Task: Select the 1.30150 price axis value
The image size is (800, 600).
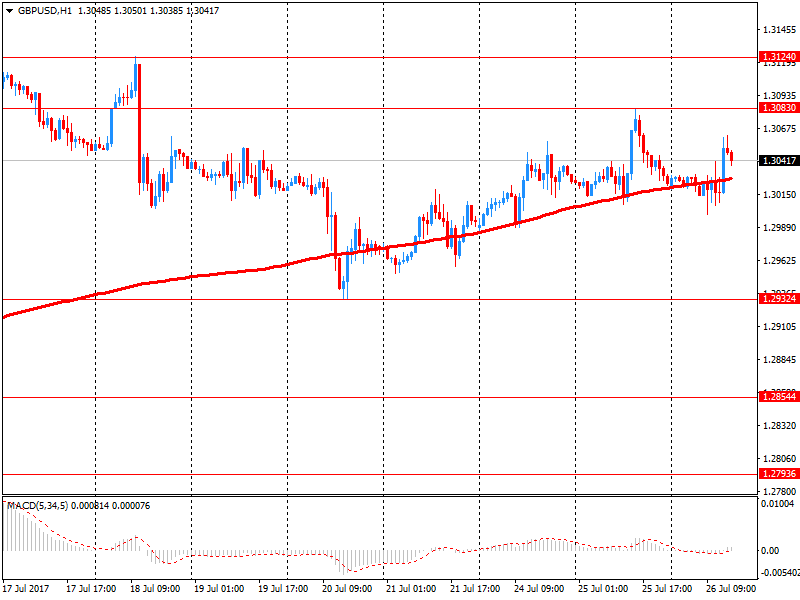Action: click(x=779, y=194)
